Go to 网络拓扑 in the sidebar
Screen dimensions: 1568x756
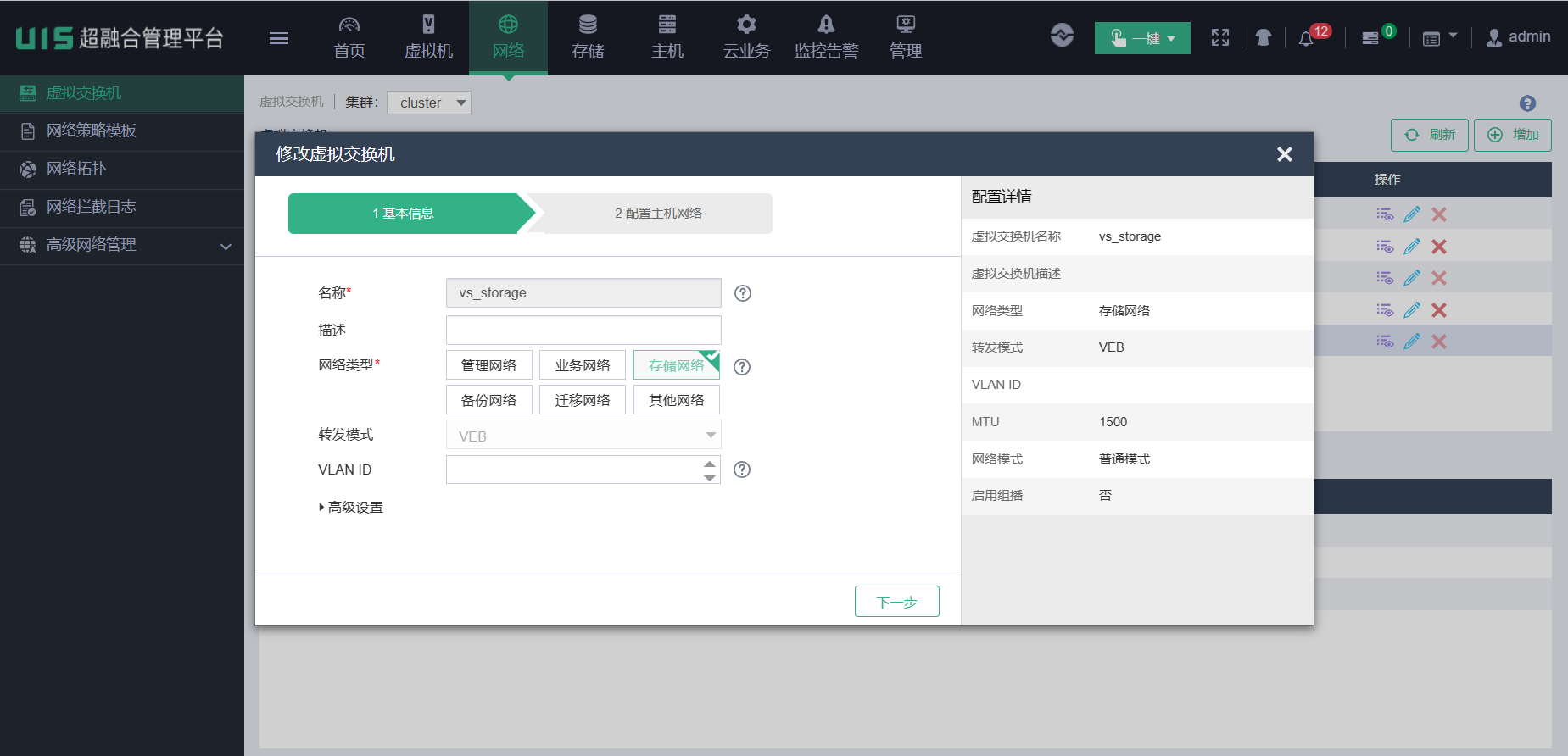(76, 169)
